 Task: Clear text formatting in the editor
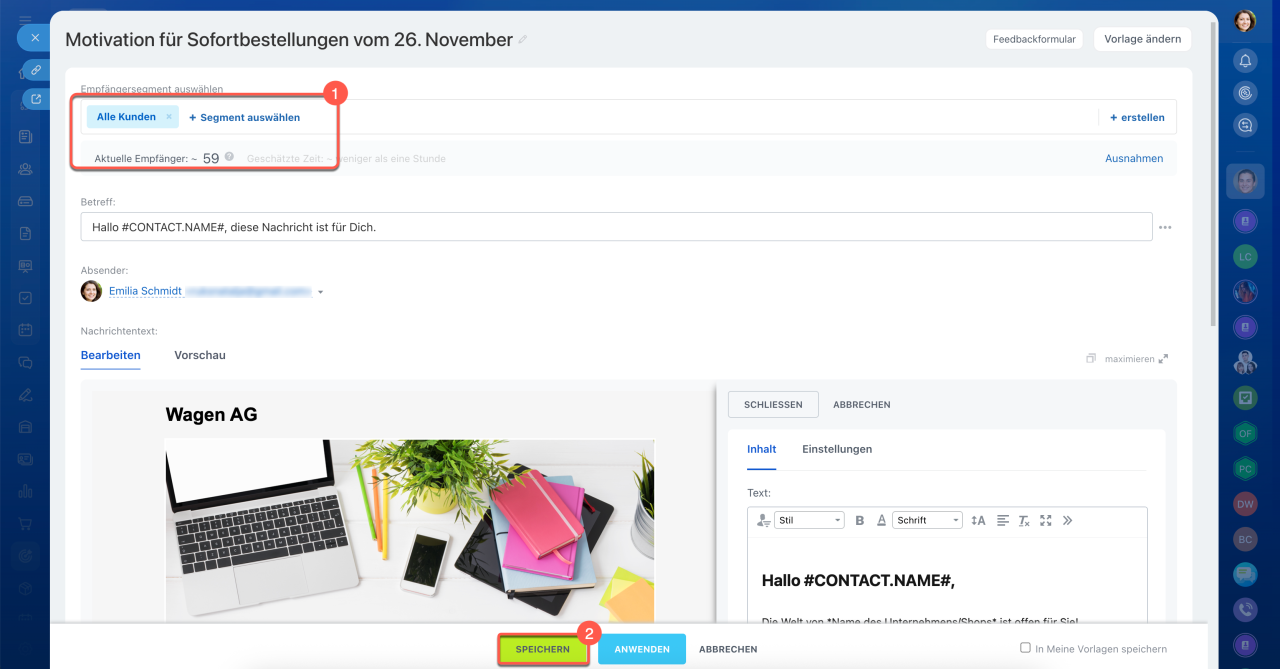tap(1024, 520)
